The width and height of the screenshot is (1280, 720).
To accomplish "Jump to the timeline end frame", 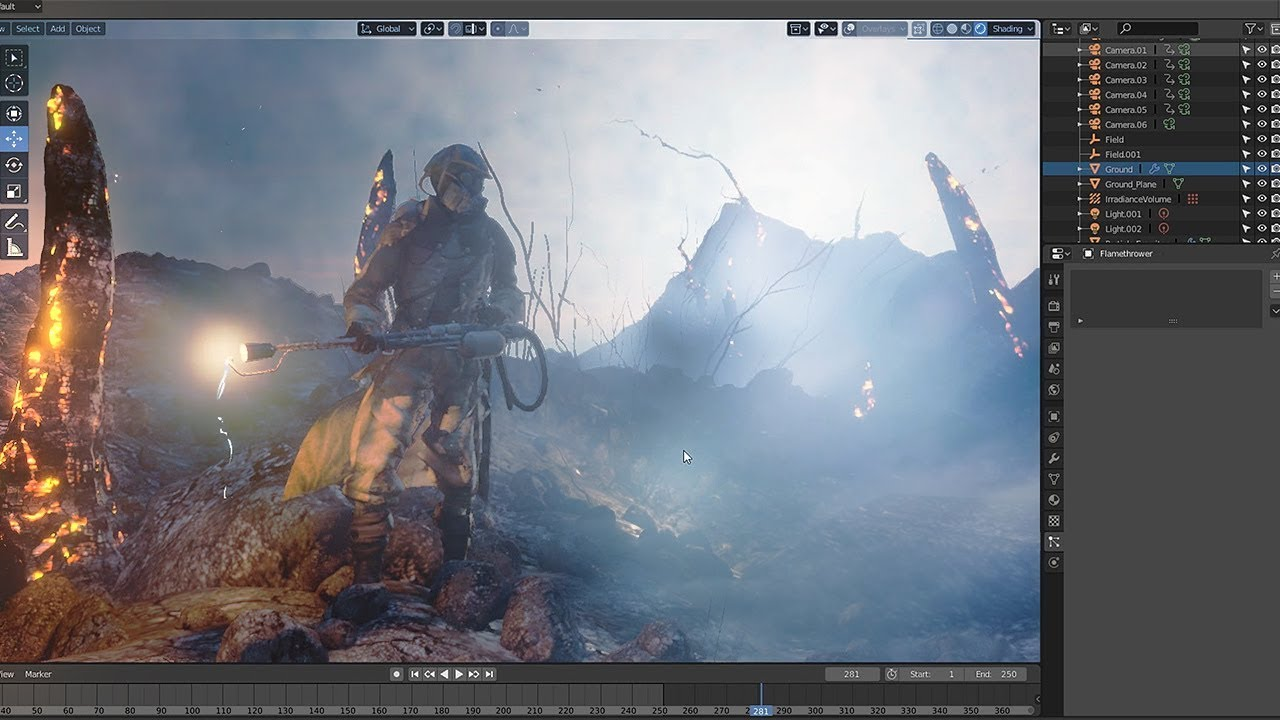I will pos(489,674).
